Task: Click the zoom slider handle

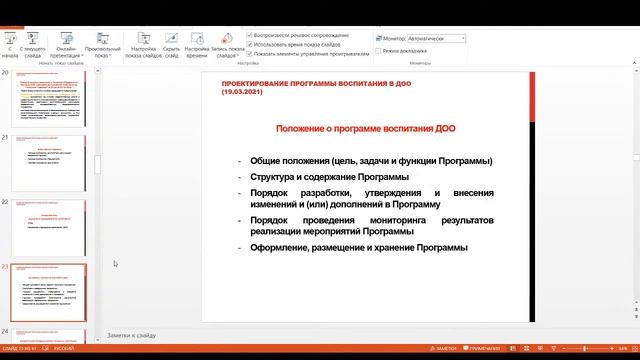Action: [x=585, y=349]
